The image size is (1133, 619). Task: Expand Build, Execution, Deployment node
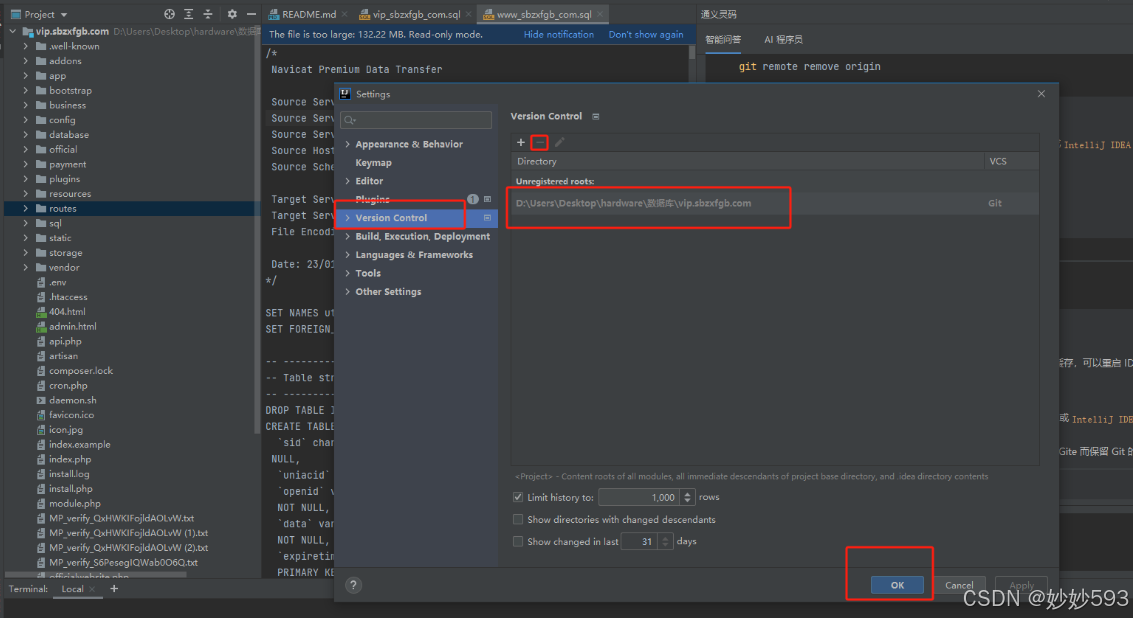click(348, 237)
